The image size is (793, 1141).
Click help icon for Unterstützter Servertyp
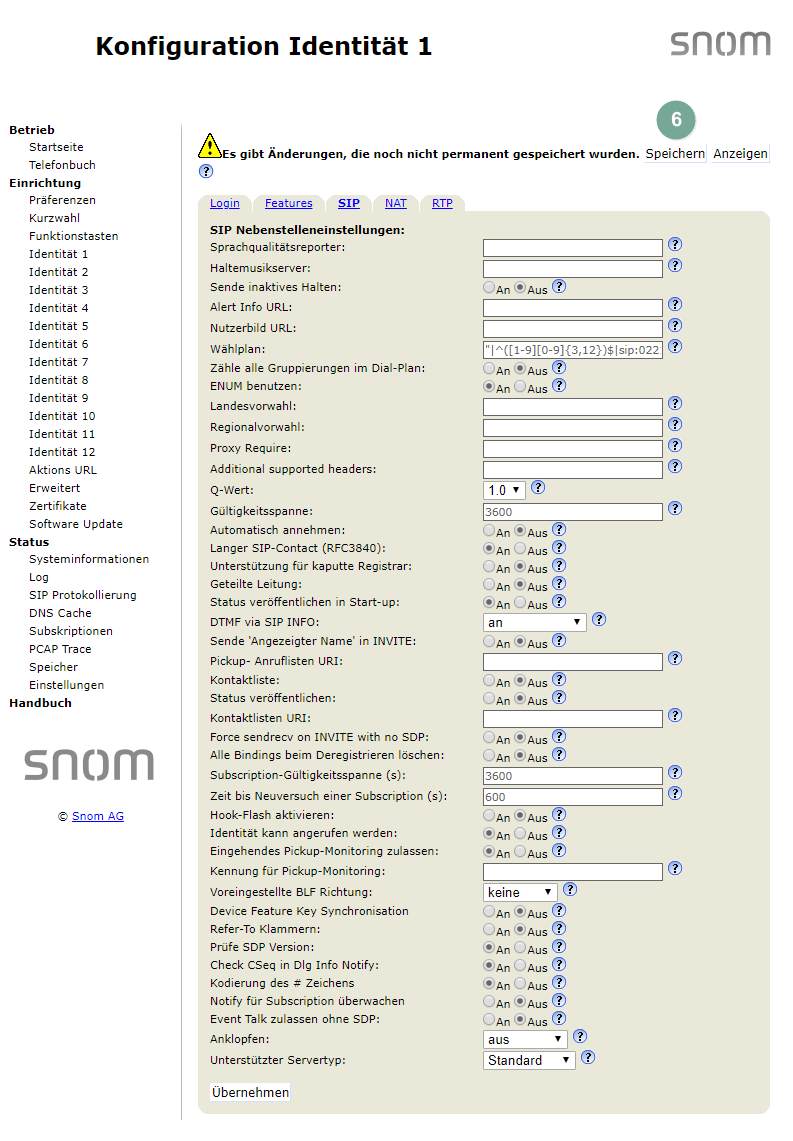pyautogui.click(x=588, y=1058)
